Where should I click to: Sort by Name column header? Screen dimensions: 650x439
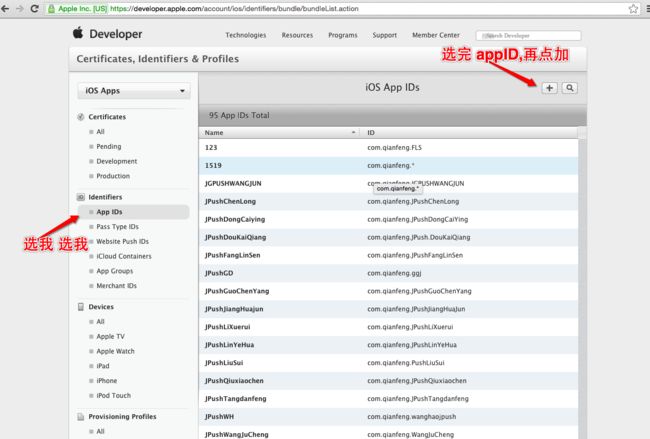tap(279, 133)
